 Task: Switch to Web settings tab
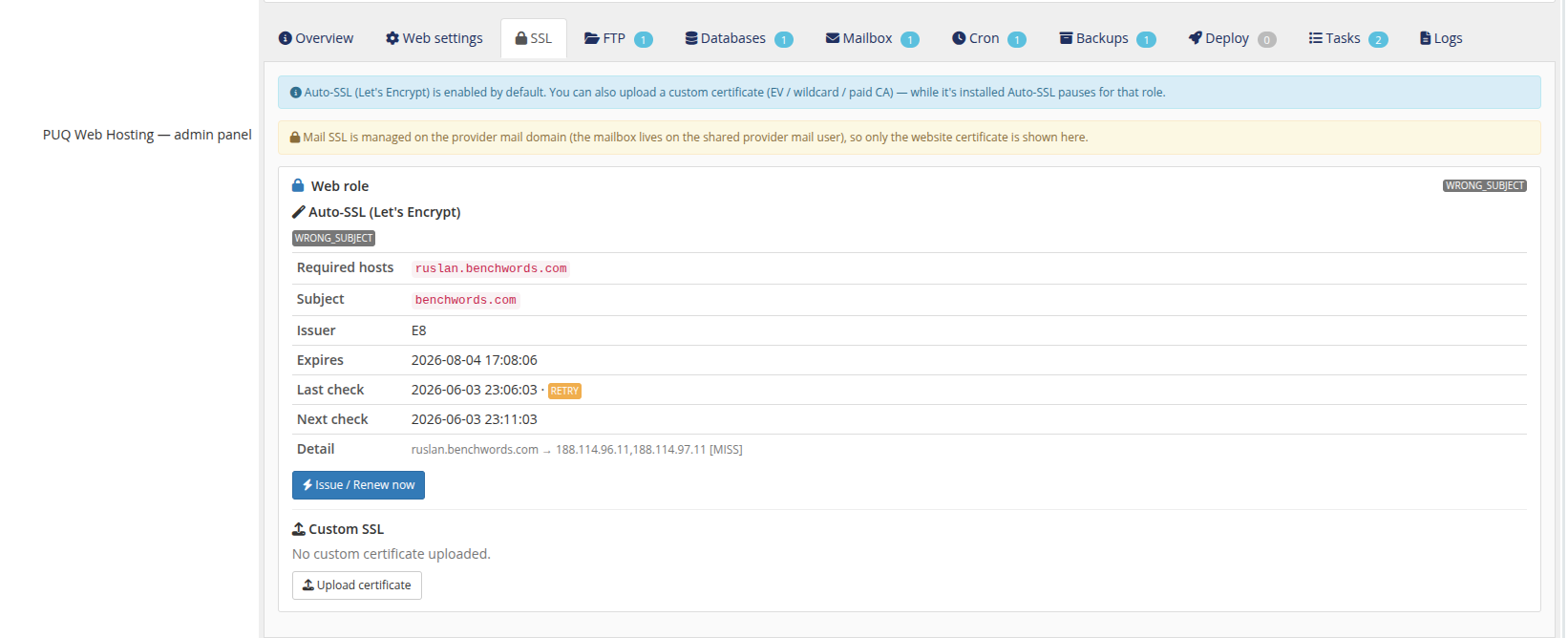(434, 38)
